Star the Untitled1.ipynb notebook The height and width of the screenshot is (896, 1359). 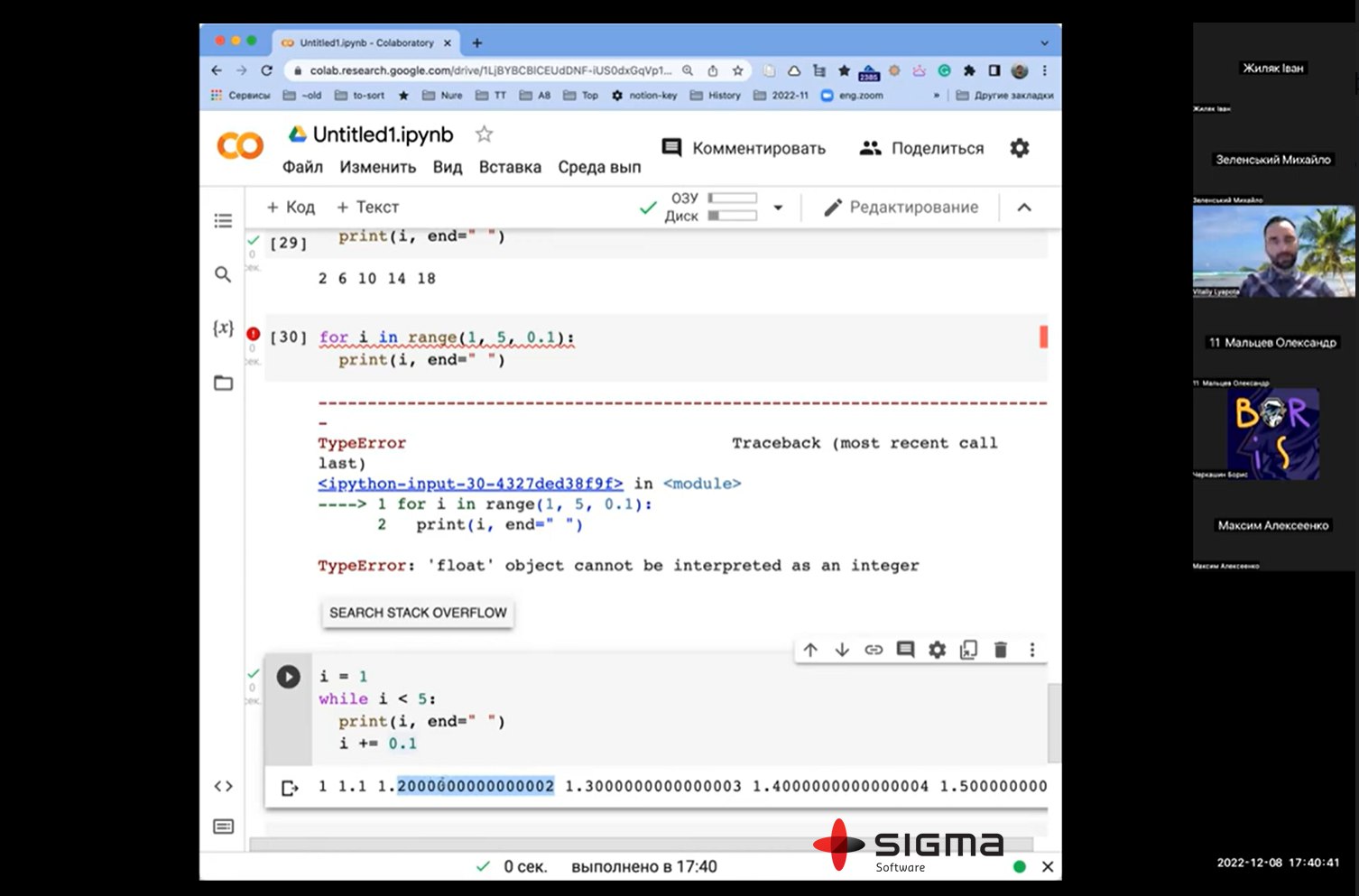click(x=485, y=134)
